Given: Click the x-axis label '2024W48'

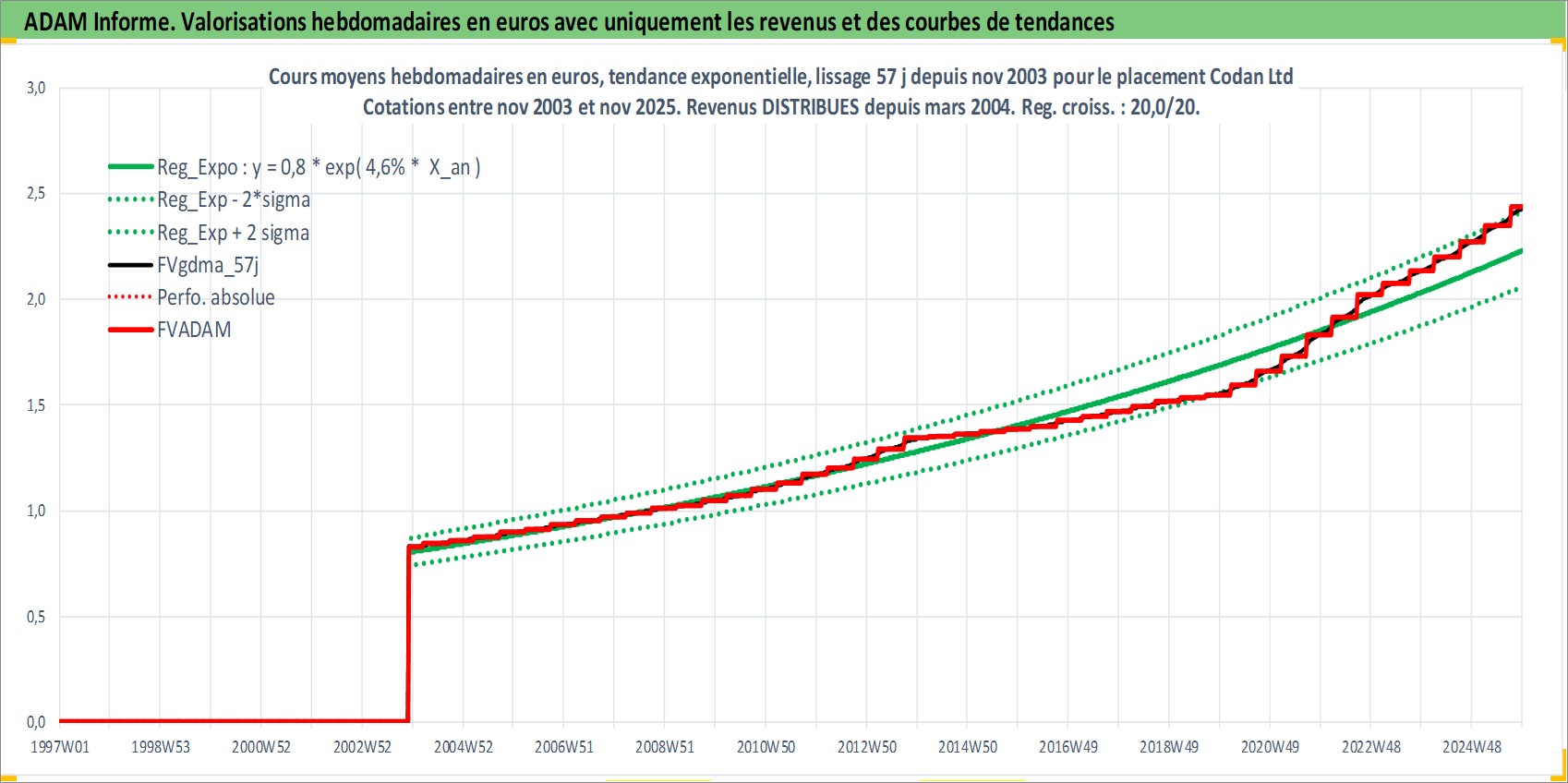Looking at the screenshot, I should click(x=1472, y=747).
